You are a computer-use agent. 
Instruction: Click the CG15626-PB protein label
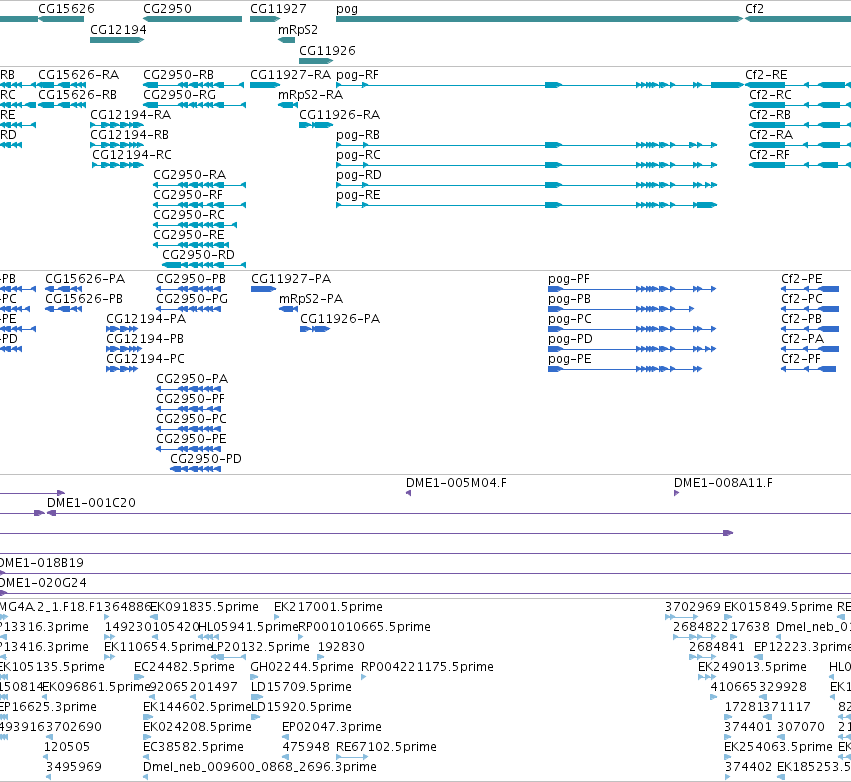click(84, 298)
